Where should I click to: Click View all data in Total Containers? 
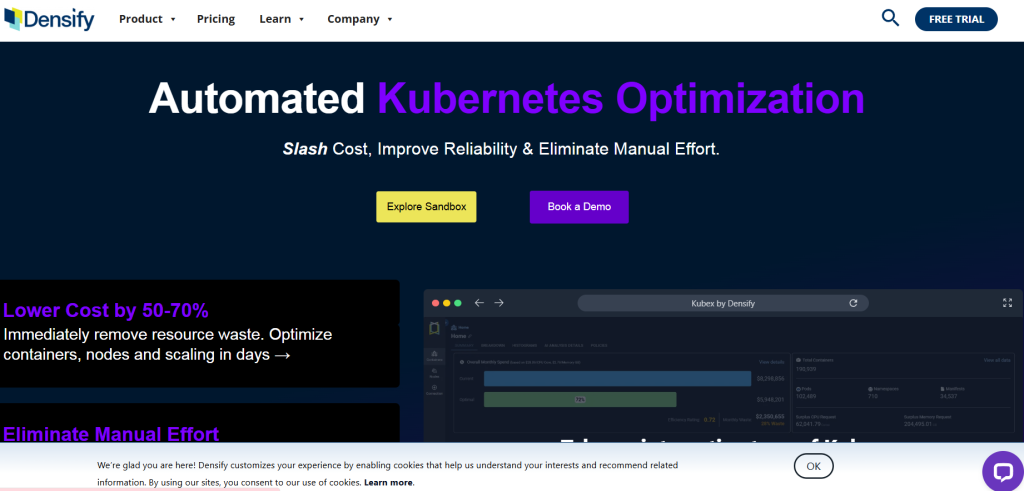coord(997,360)
